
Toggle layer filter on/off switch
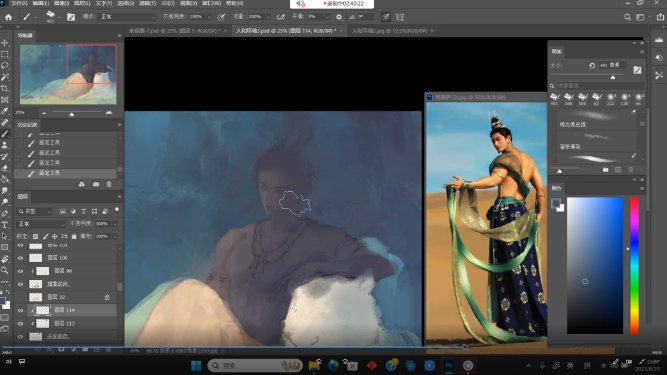(x=117, y=210)
